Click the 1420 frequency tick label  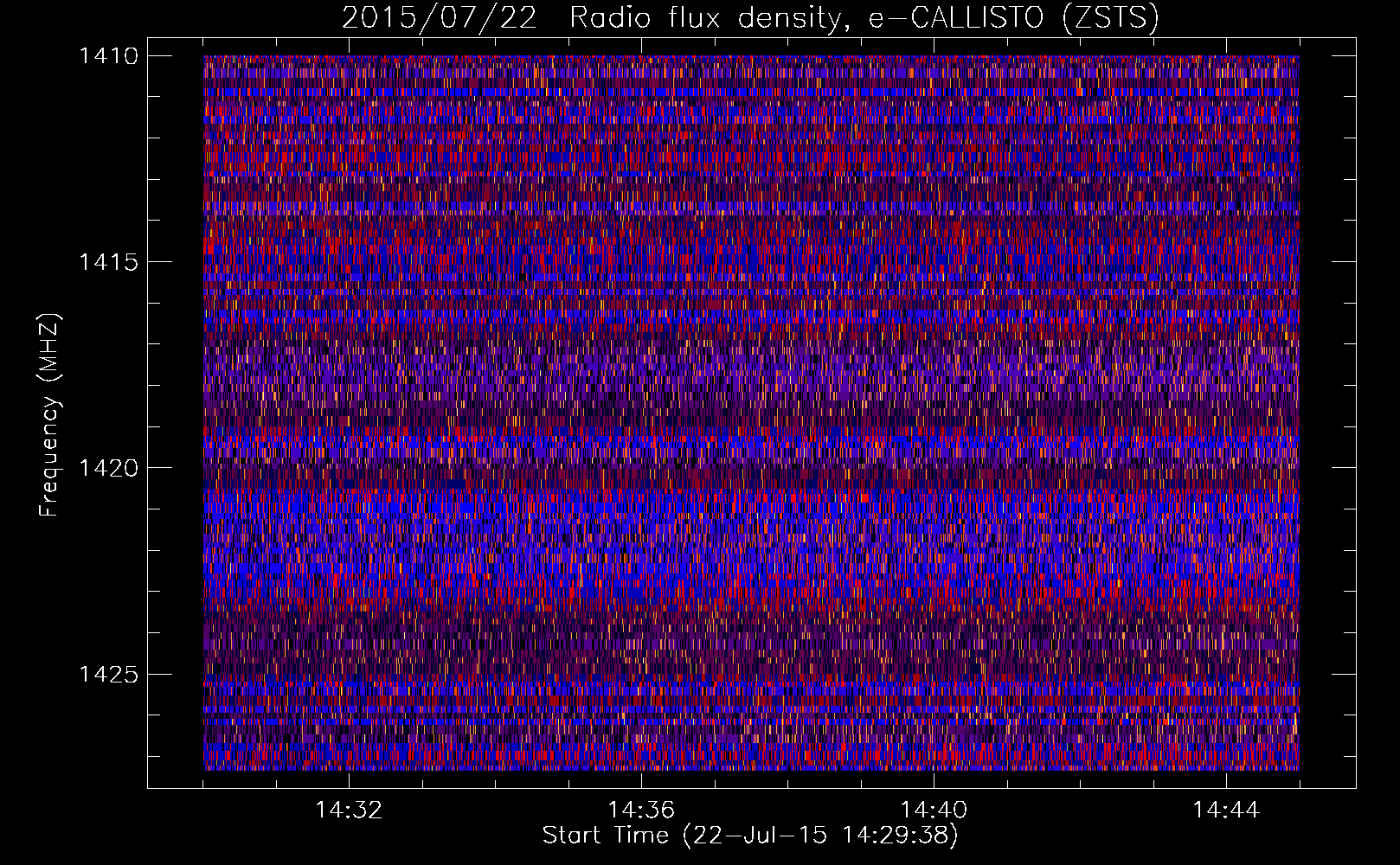coord(109,468)
